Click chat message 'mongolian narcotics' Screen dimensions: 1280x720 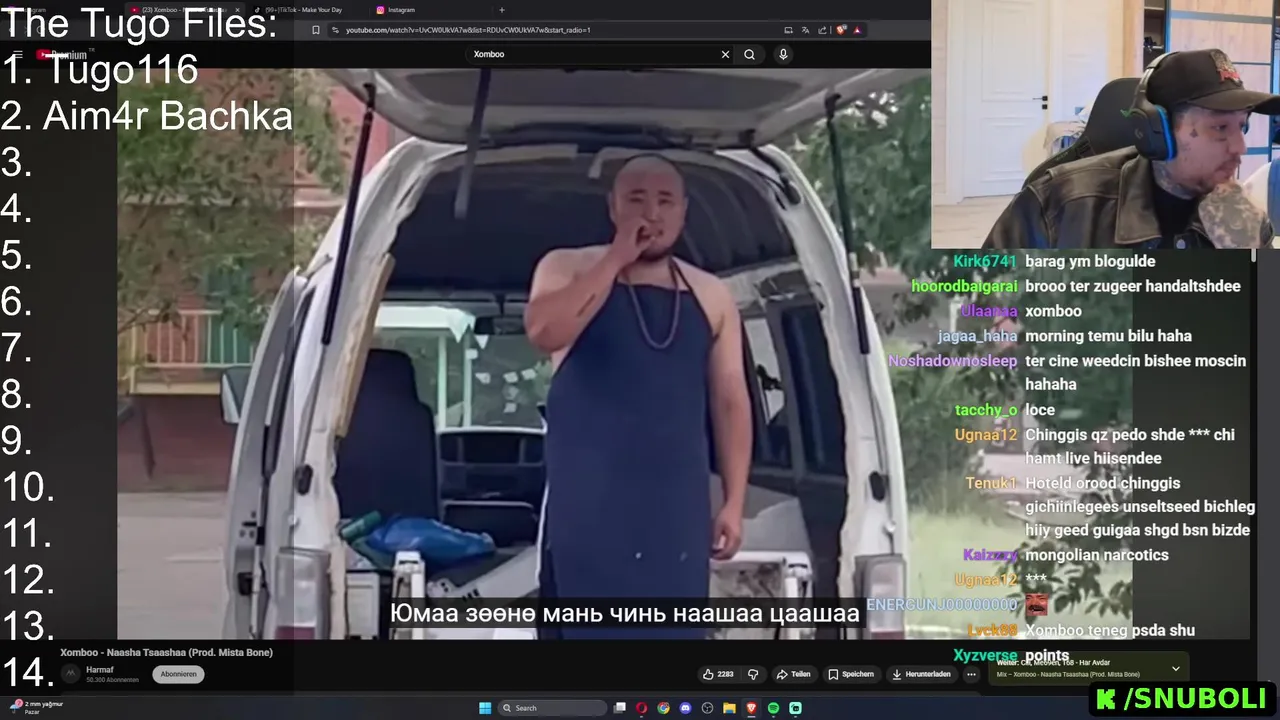click(x=1097, y=555)
